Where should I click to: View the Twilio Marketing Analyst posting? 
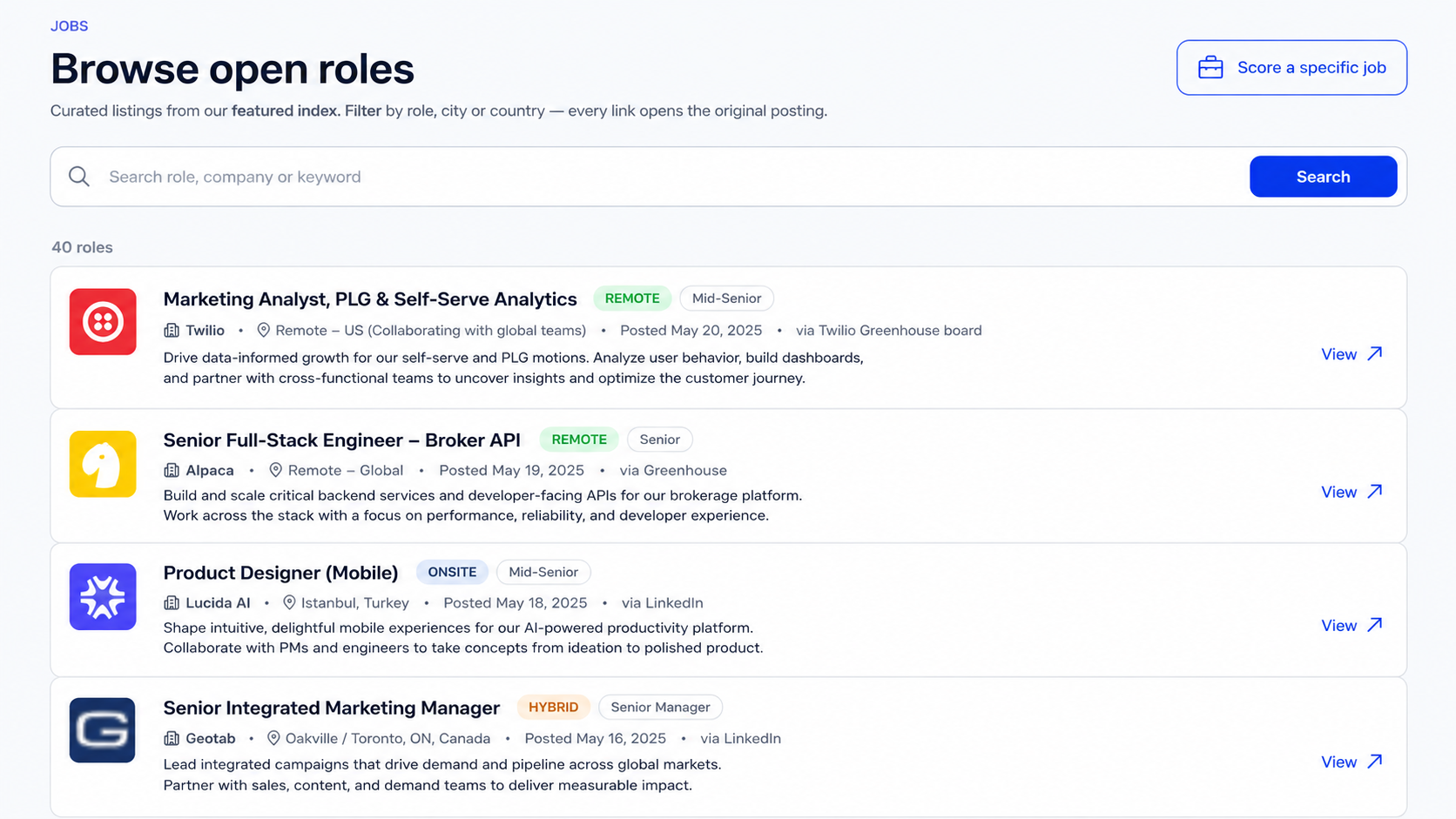click(x=1352, y=354)
